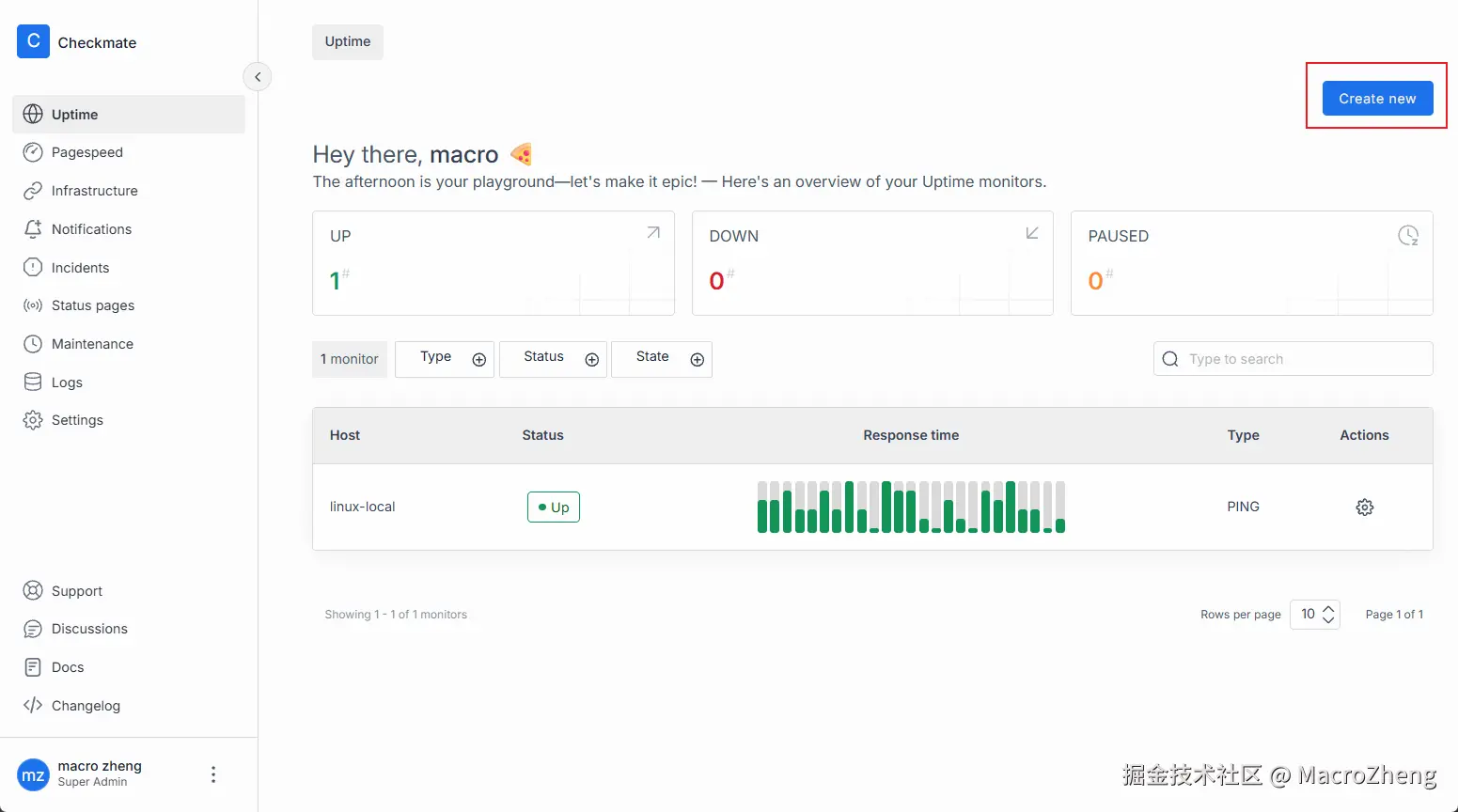
Task: Collapse the sidebar with the chevron button
Action: coord(258,77)
